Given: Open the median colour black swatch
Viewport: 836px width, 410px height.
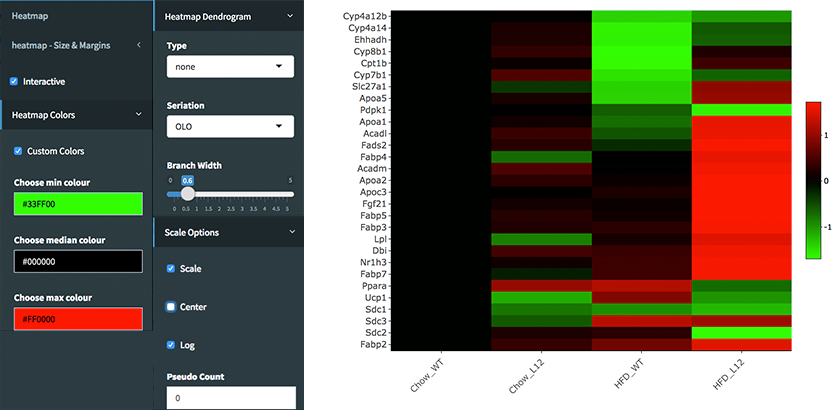Looking at the screenshot, I should (78, 261).
